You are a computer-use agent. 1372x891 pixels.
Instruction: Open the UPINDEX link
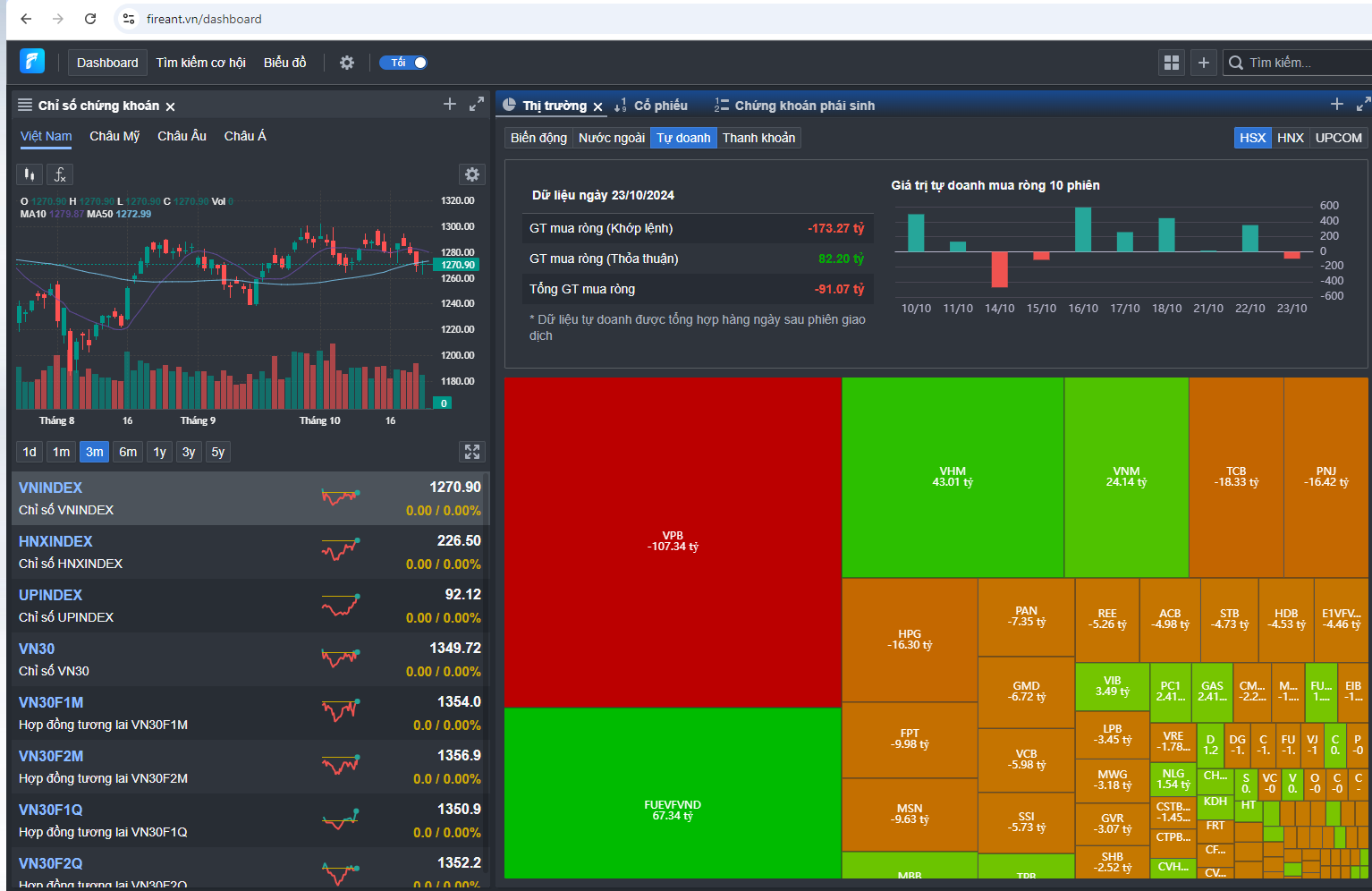(x=50, y=595)
